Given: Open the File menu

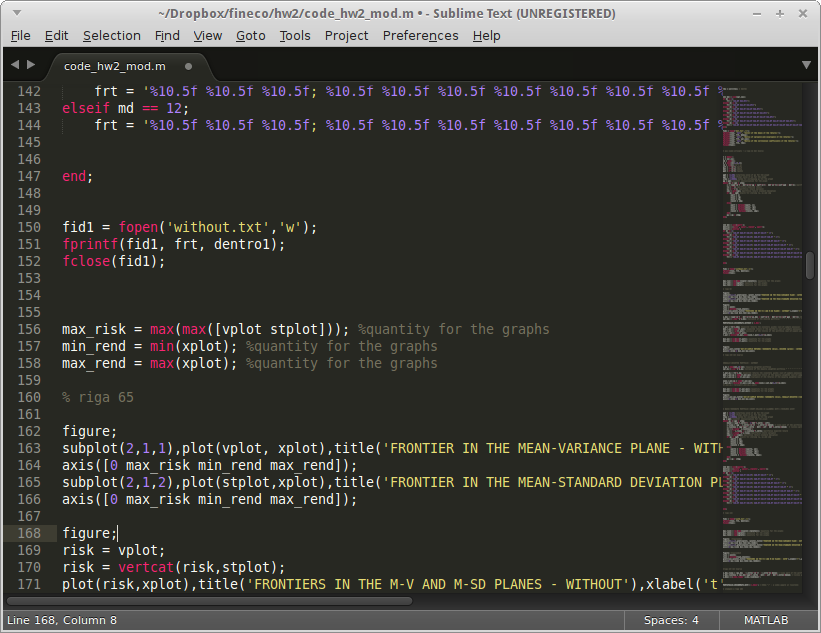Looking at the screenshot, I should (x=20, y=35).
